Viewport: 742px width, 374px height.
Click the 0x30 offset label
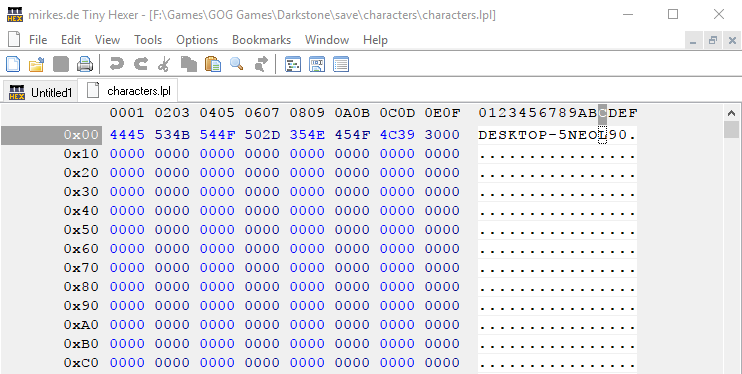tap(81, 192)
